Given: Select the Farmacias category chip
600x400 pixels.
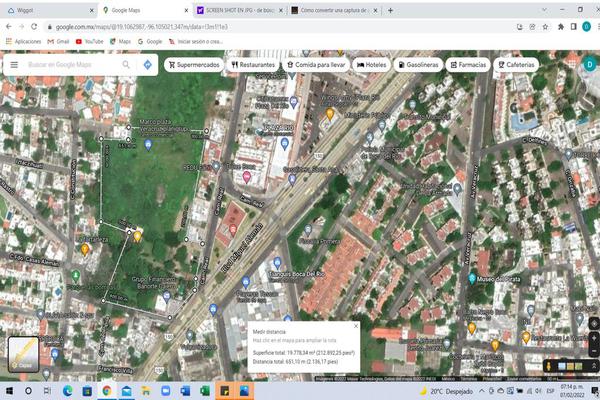Looking at the screenshot, I should (x=469, y=64).
